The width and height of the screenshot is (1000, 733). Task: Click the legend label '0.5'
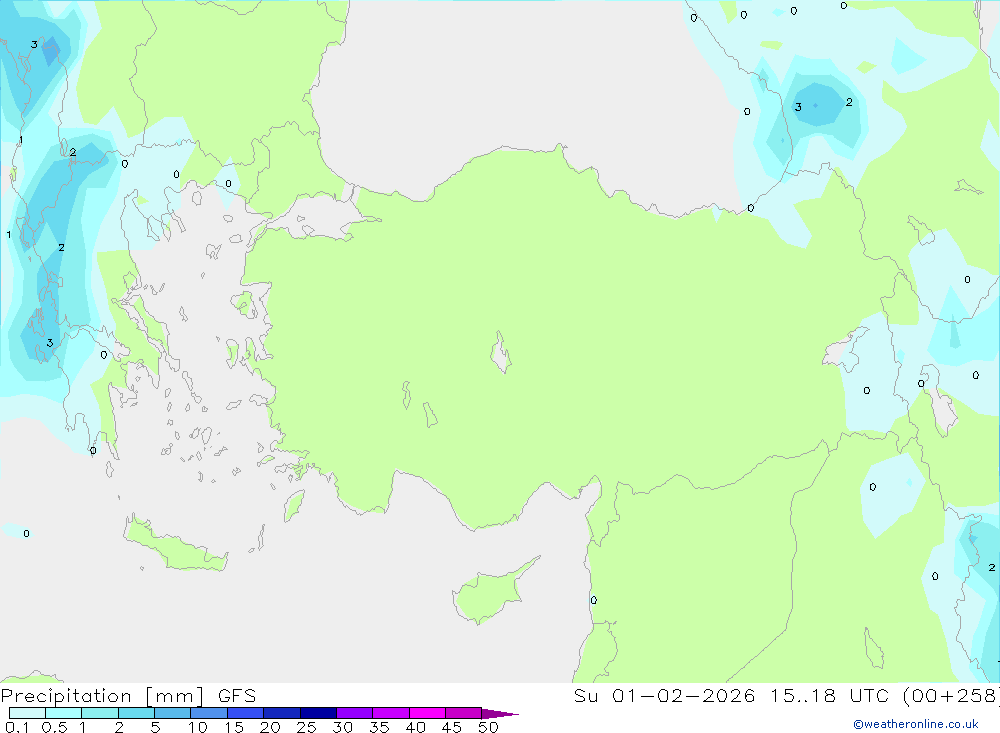coord(54,727)
